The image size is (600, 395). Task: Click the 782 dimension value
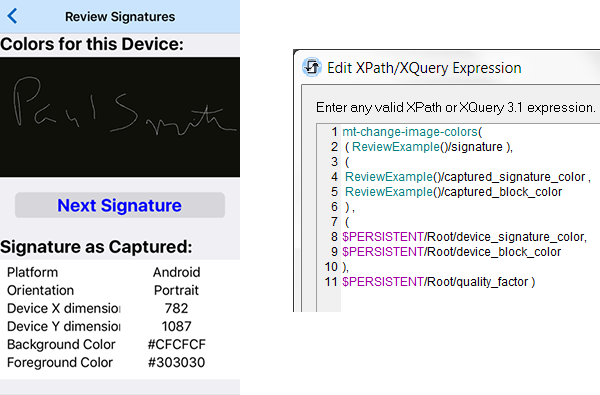tap(176, 308)
